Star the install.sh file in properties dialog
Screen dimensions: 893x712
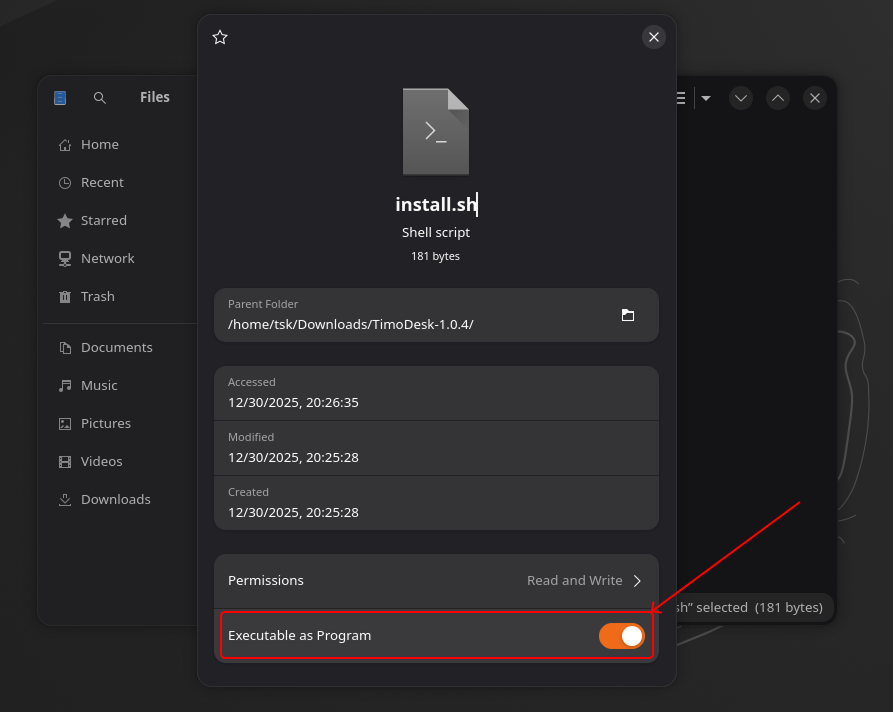click(220, 38)
